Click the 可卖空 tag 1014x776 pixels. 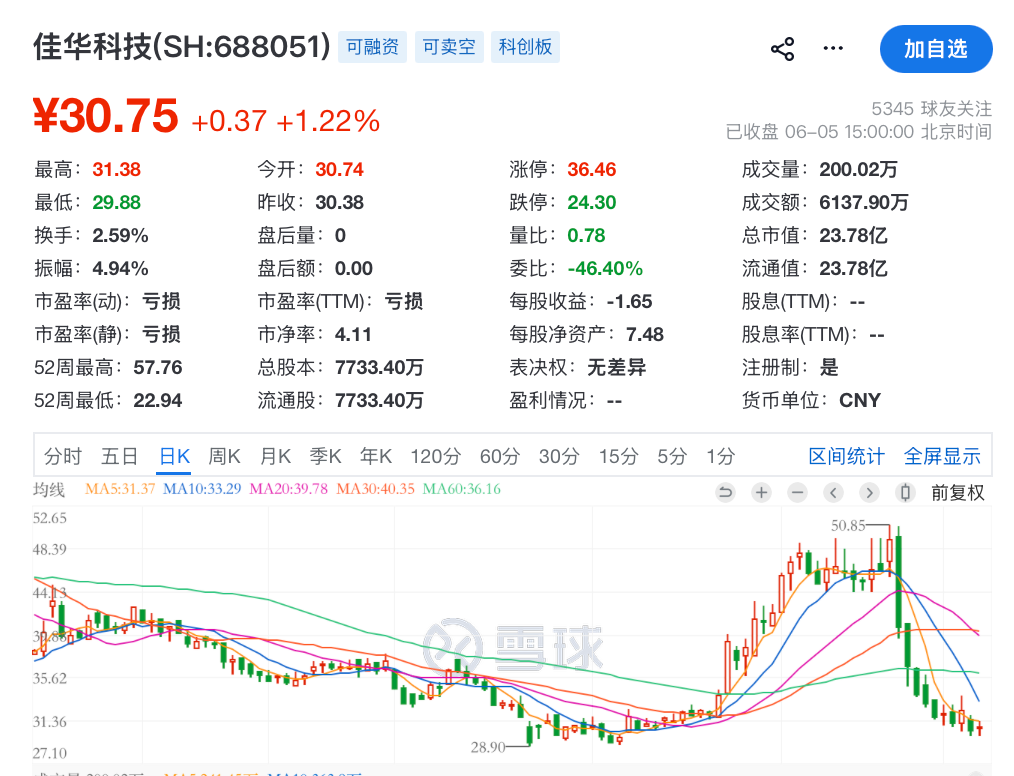pos(449,47)
